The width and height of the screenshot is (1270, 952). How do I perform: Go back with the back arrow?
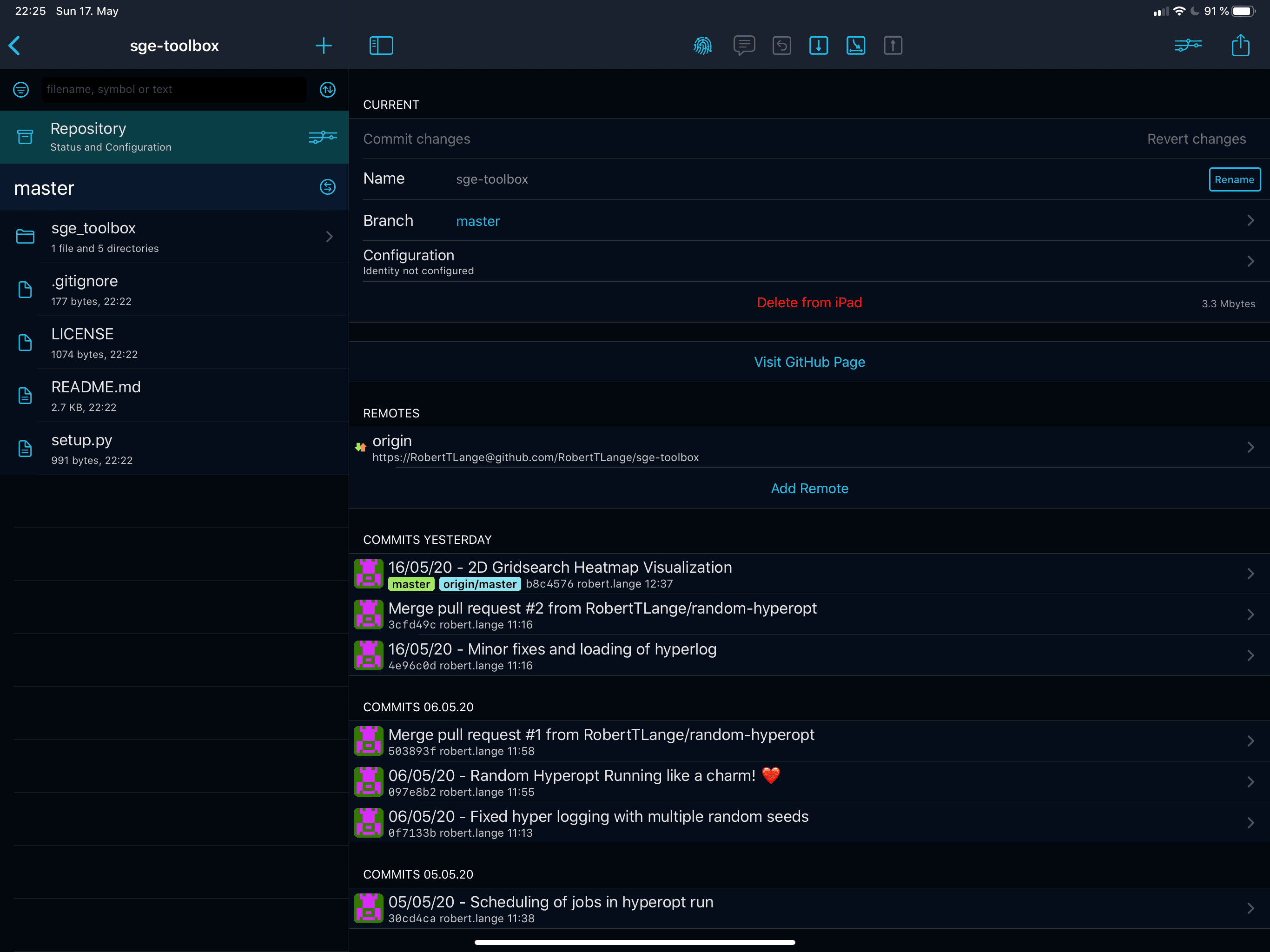[x=15, y=46]
